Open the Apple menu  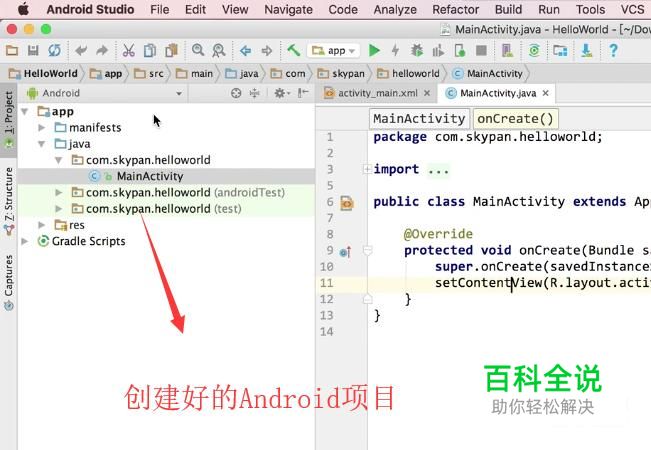tap(24, 10)
